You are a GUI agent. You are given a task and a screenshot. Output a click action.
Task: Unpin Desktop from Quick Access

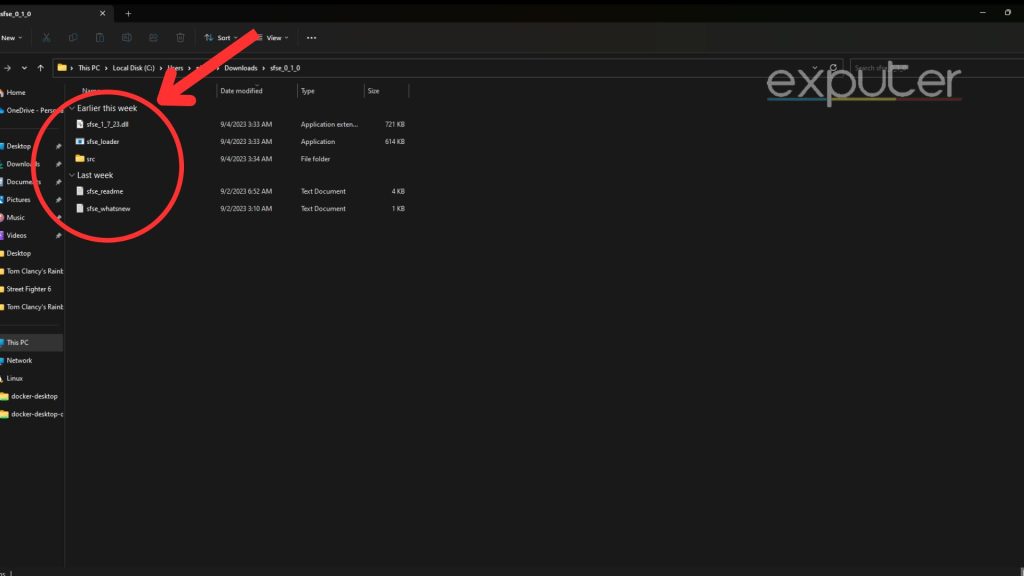click(58, 145)
